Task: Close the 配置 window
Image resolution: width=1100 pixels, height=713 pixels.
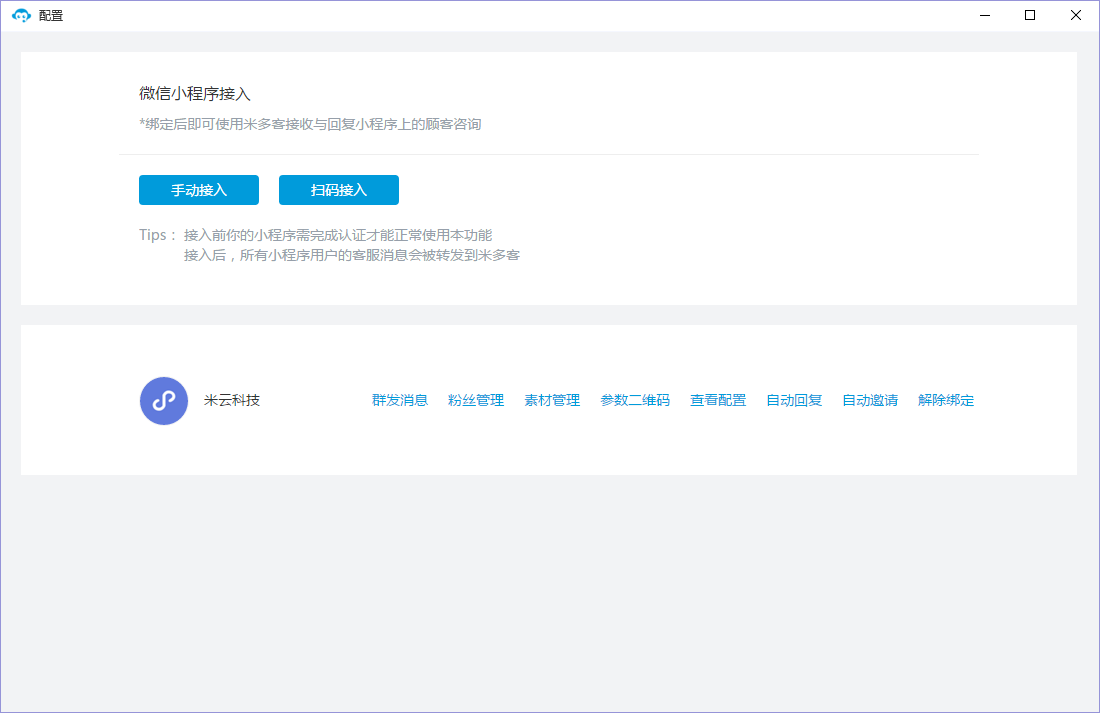Action: pyautogui.click(x=1076, y=15)
